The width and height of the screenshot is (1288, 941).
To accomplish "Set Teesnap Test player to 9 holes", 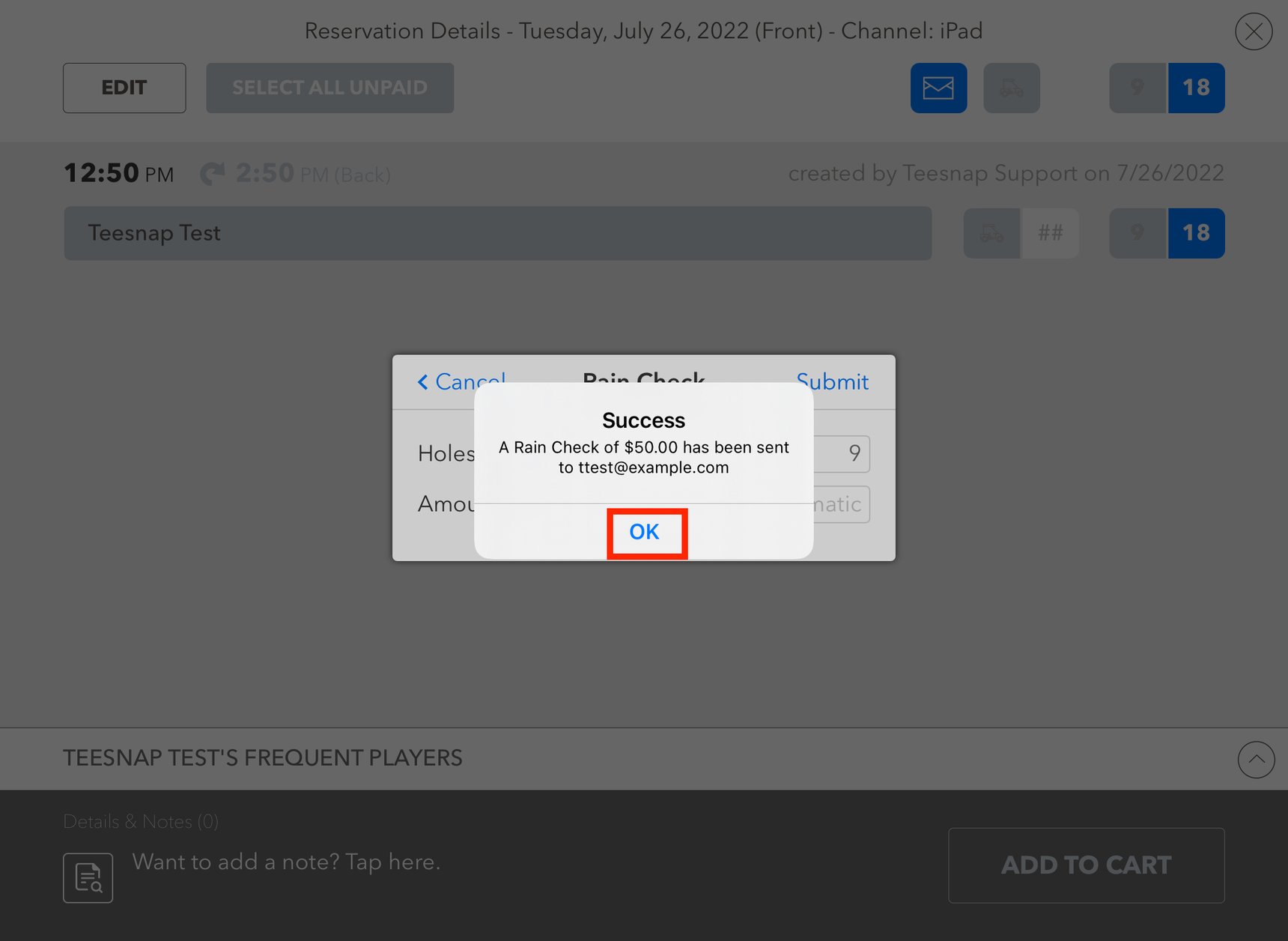I will point(1137,233).
